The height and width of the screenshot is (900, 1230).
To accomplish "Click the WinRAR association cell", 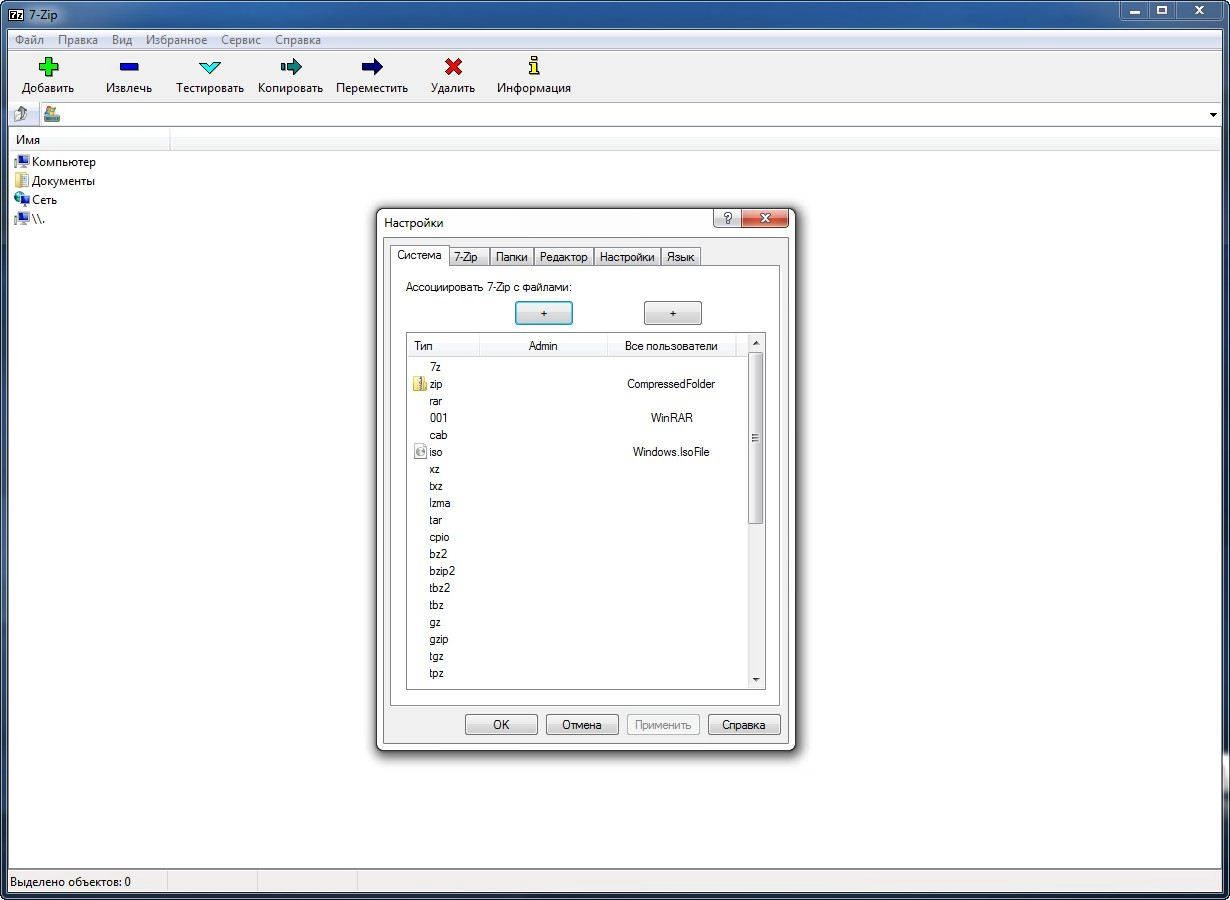I will coord(671,418).
